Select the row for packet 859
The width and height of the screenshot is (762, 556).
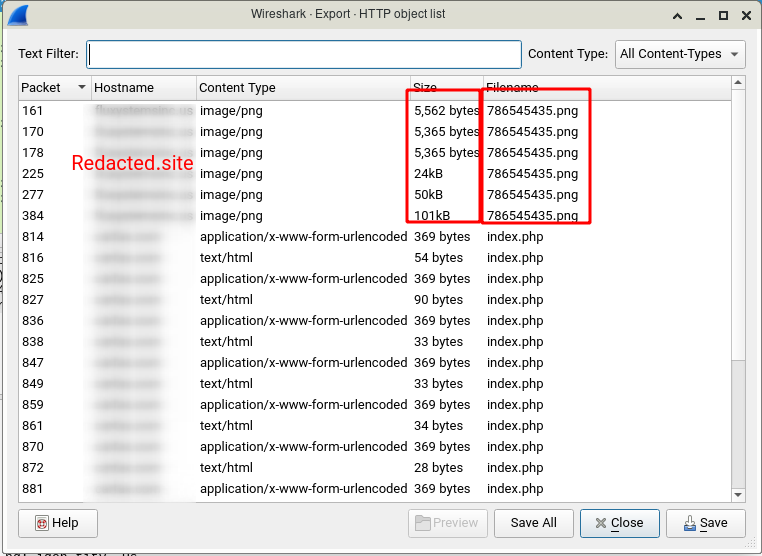coord(375,404)
